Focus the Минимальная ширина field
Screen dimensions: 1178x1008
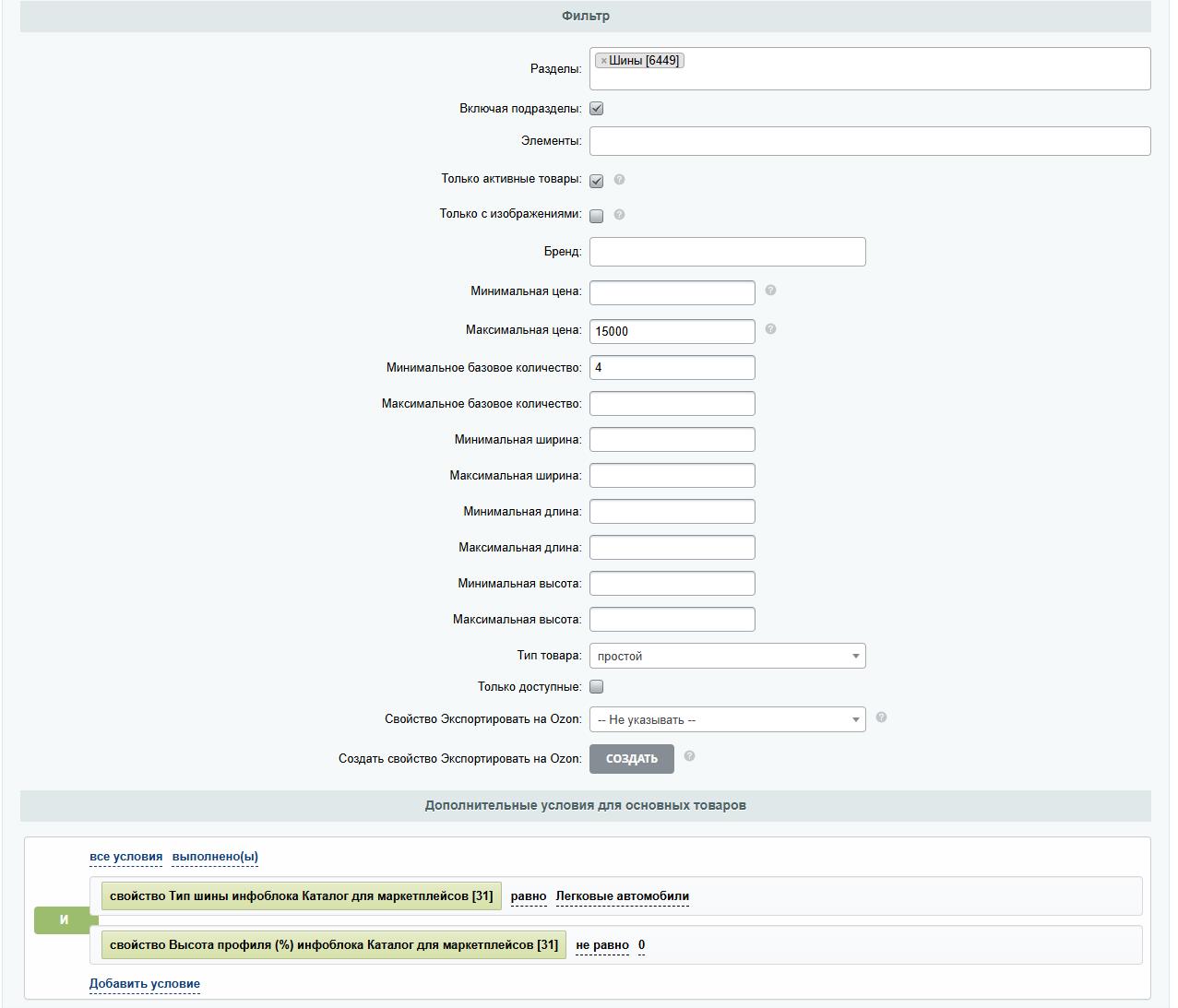(x=672, y=439)
